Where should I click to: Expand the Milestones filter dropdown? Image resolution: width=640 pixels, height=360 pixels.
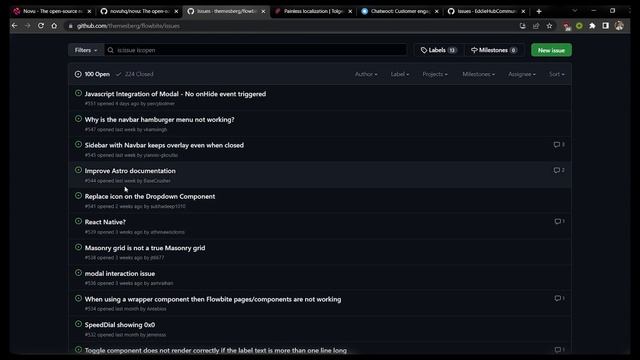(478, 74)
